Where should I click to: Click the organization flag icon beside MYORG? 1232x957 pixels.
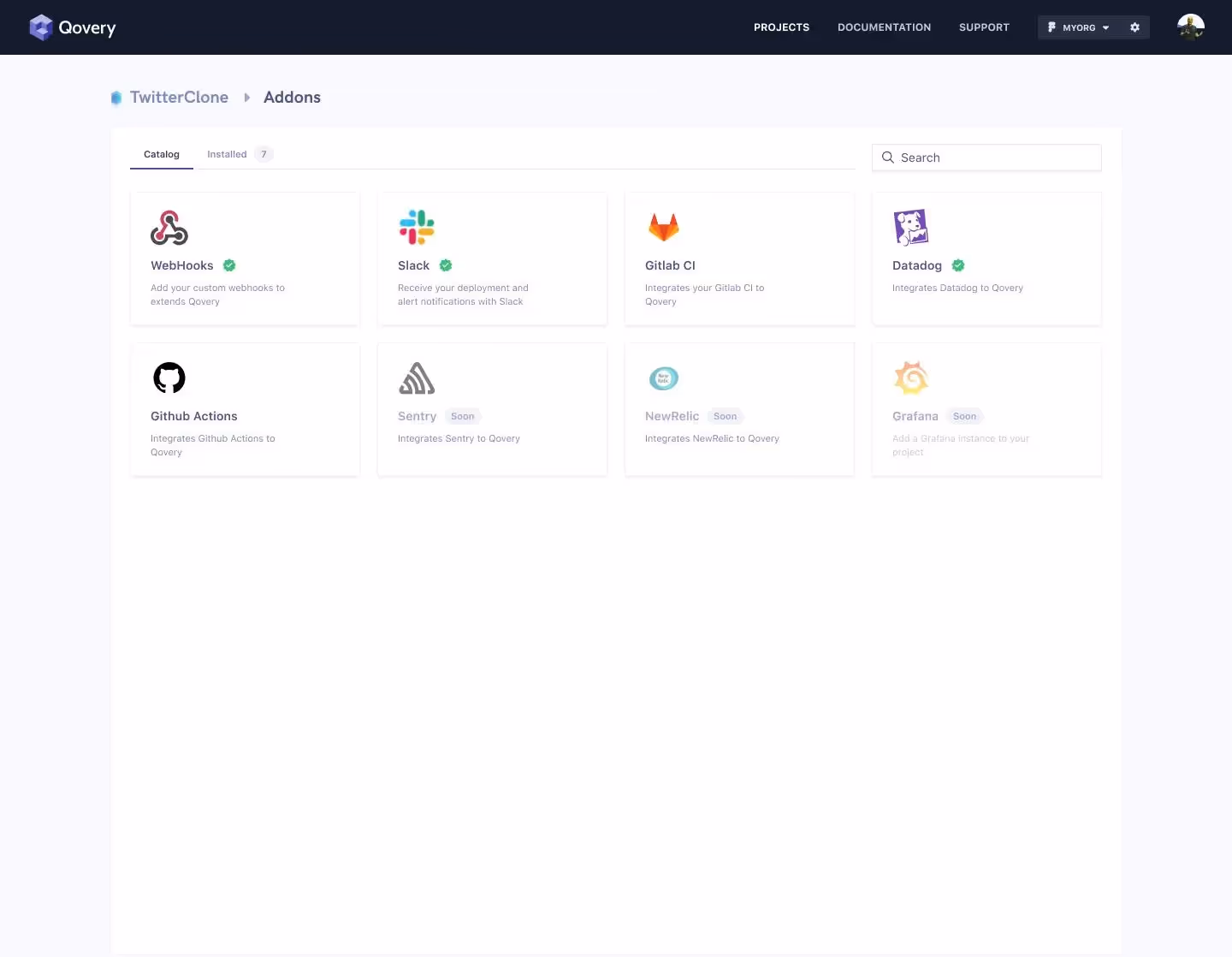point(1051,27)
